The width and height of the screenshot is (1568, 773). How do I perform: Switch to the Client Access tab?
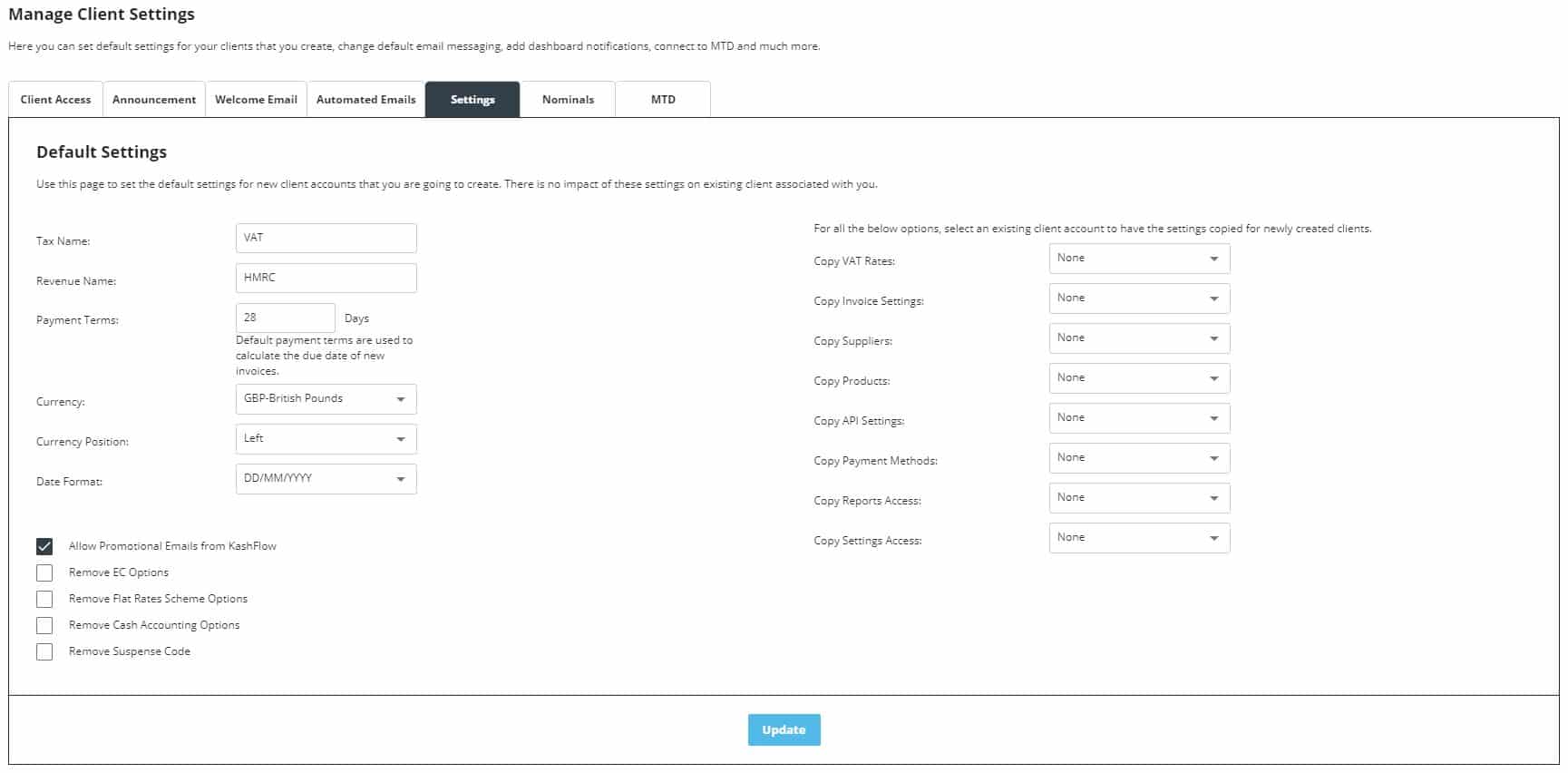pyautogui.click(x=55, y=100)
